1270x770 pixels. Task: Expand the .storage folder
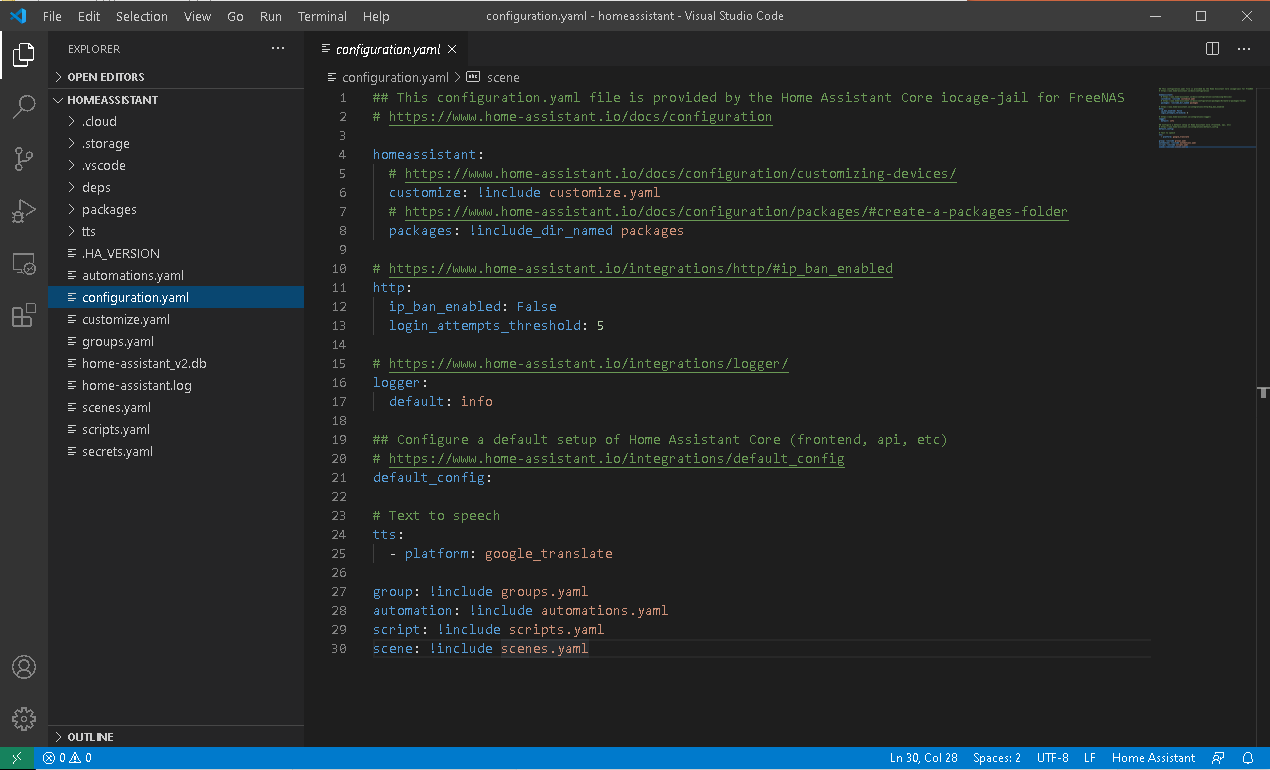[176, 143]
